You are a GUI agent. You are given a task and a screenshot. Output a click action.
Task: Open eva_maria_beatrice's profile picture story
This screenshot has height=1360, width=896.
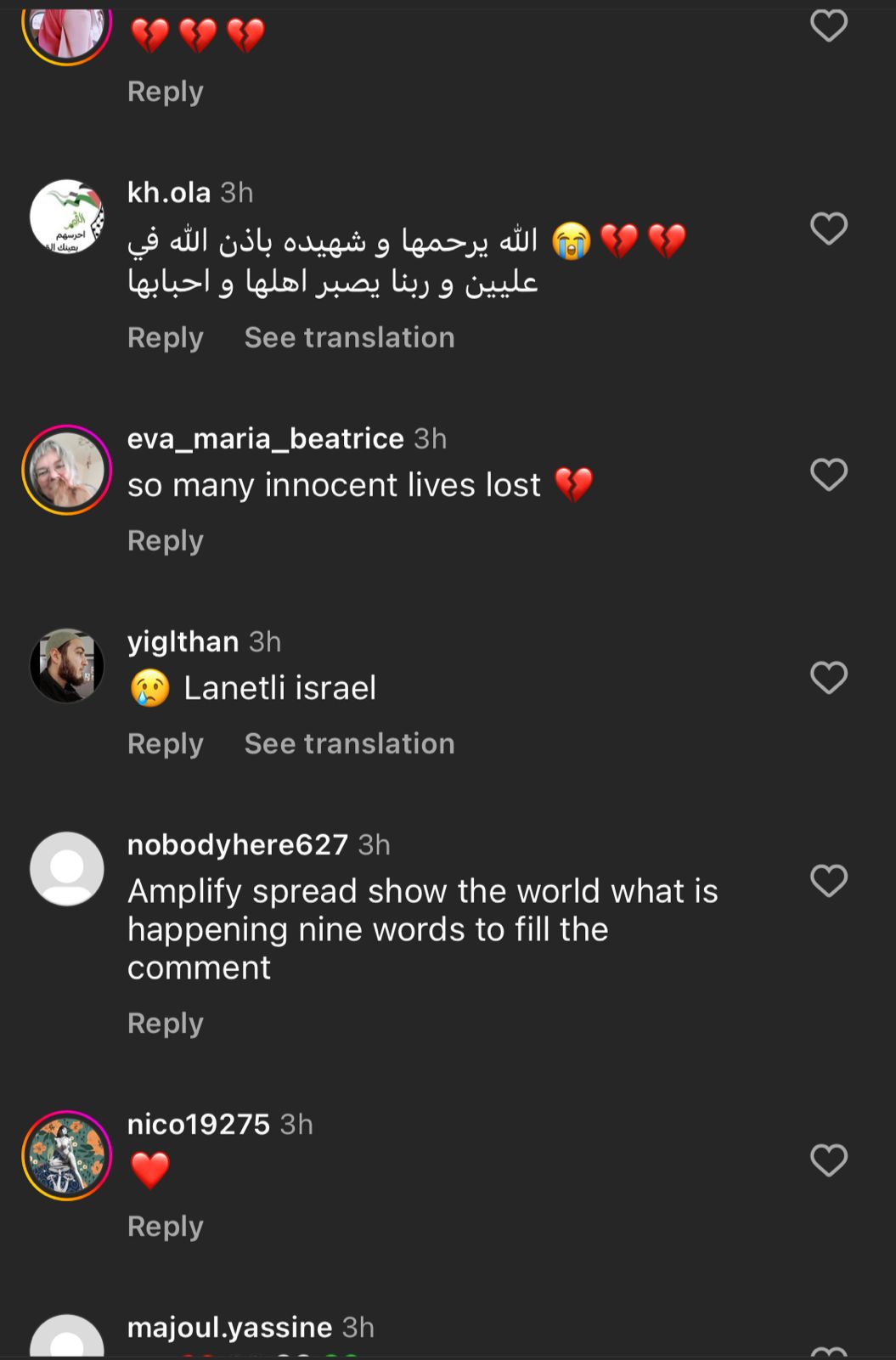pyautogui.click(x=67, y=470)
